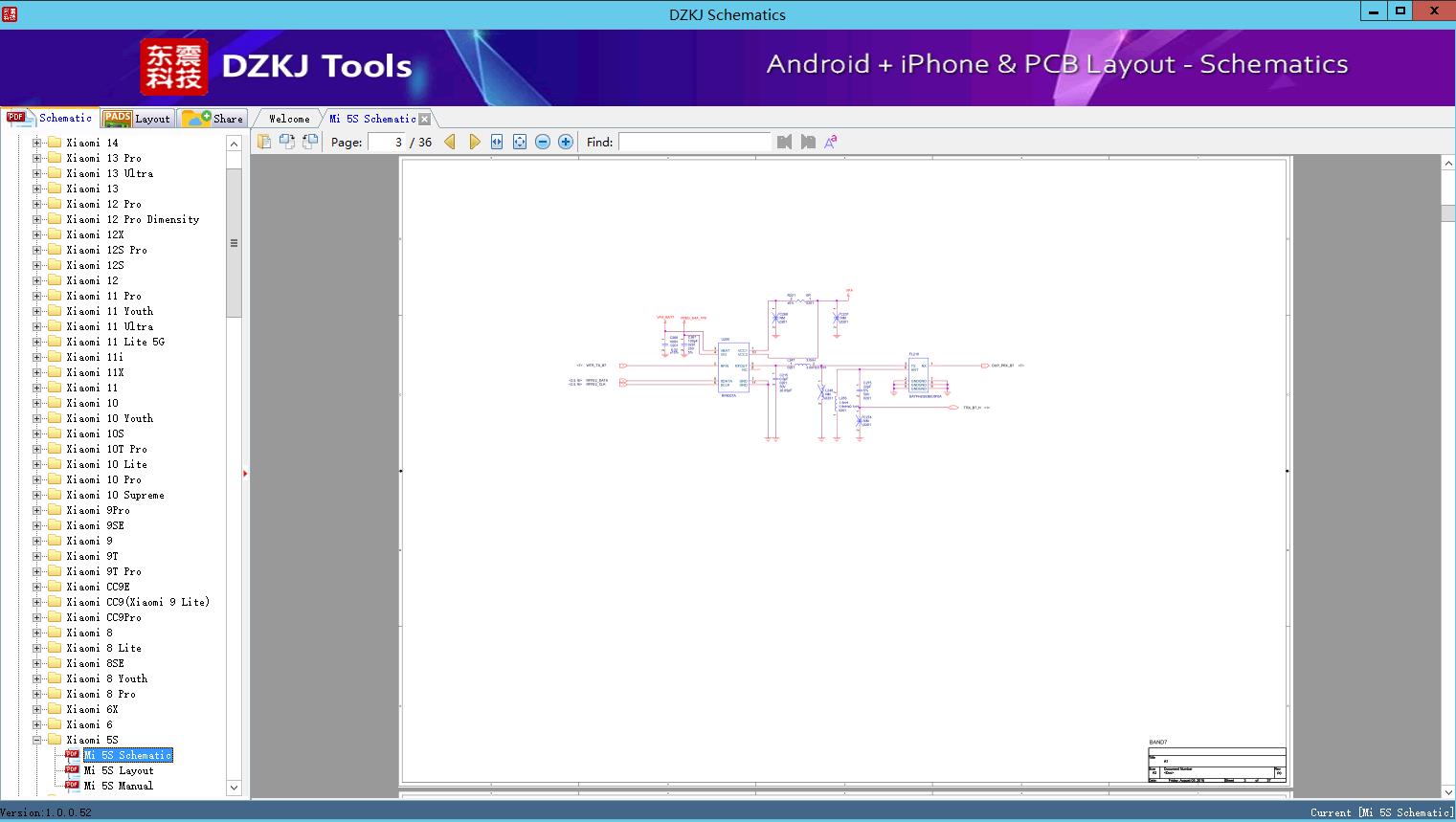Image resolution: width=1456 pixels, height=822 pixels.
Task: Expand the Xiaomi 14 tree node
Action: [36, 143]
